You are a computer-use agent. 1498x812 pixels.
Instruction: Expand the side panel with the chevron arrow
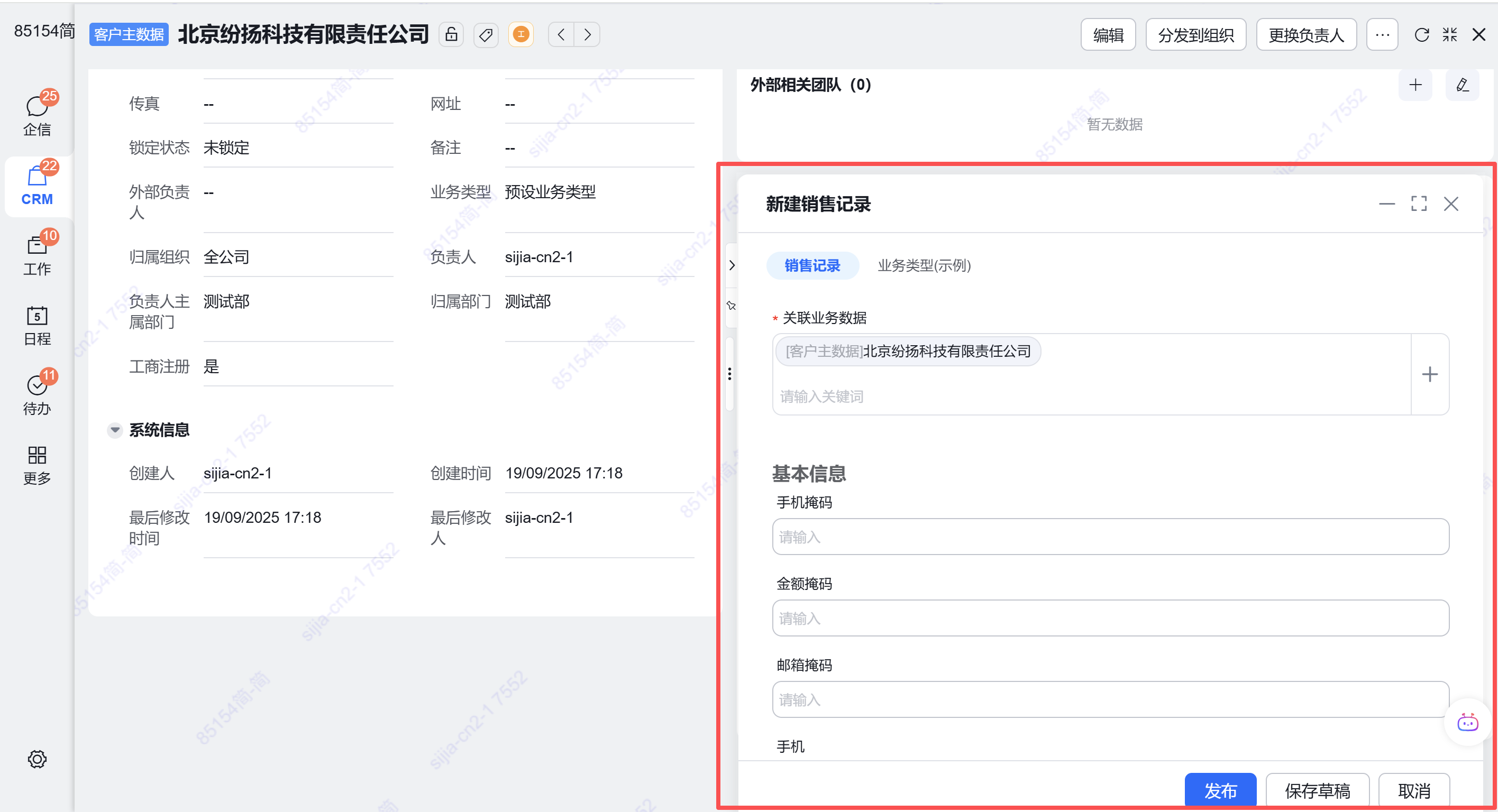[x=732, y=265]
